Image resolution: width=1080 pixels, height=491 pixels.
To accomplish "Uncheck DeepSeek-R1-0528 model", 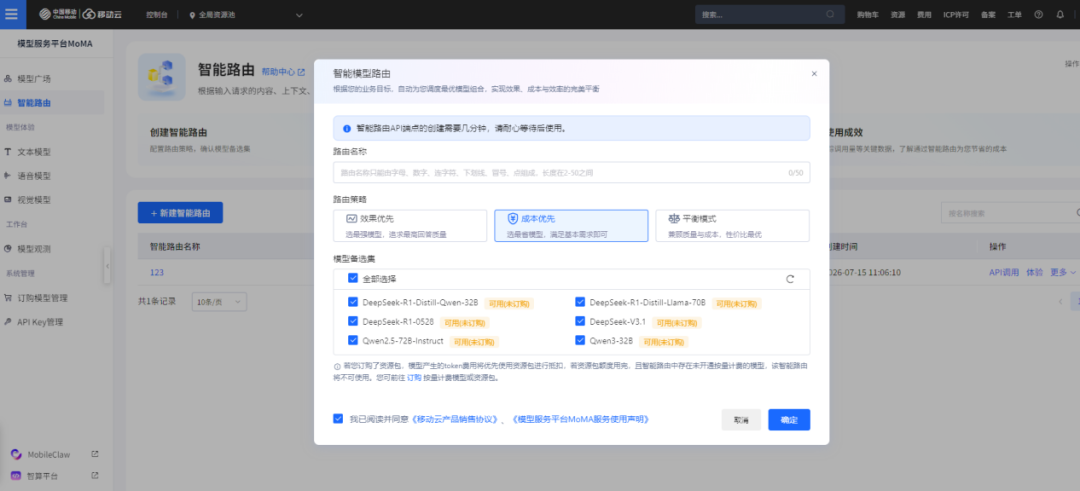I will pos(353,322).
